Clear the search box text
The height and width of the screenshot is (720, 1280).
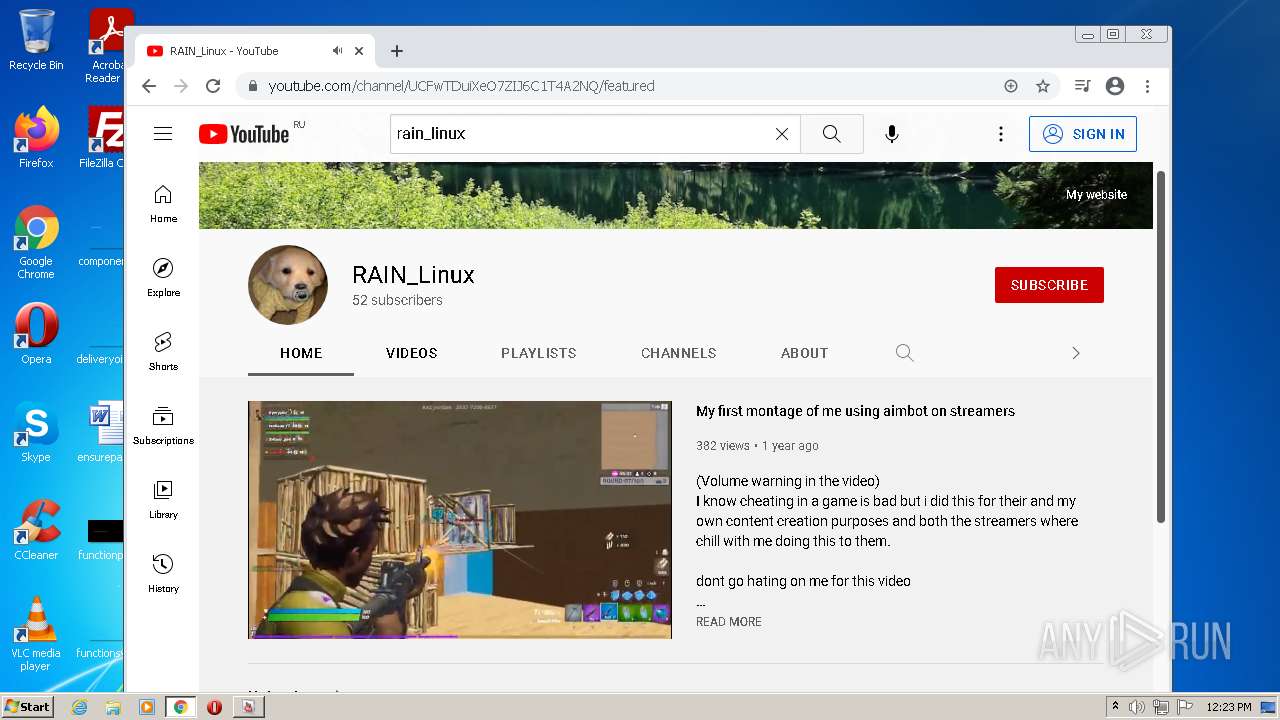(x=782, y=134)
